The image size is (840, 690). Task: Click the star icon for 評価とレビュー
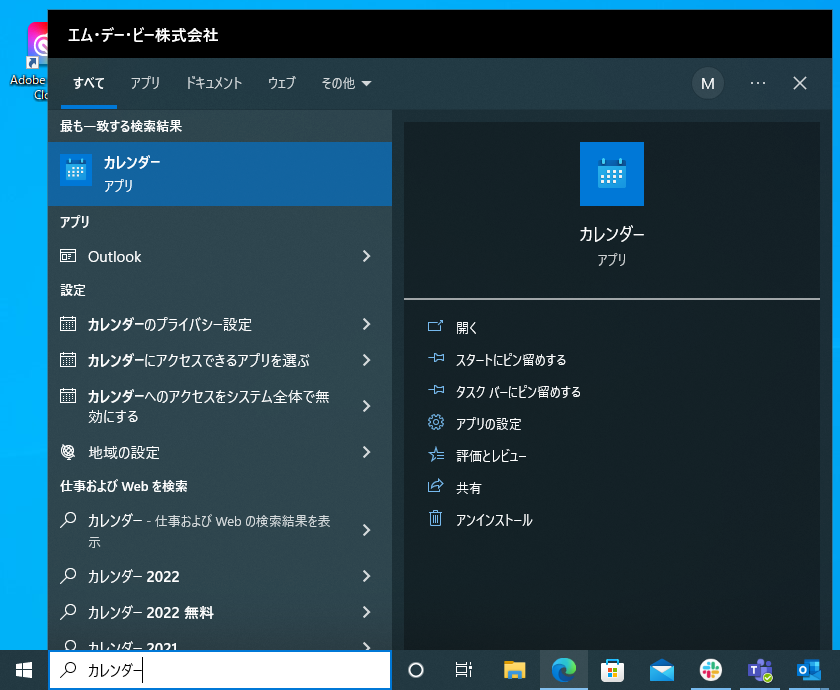[x=436, y=455]
